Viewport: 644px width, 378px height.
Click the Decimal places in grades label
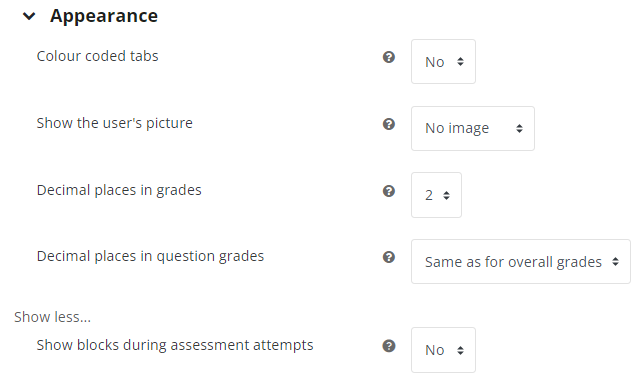click(119, 190)
